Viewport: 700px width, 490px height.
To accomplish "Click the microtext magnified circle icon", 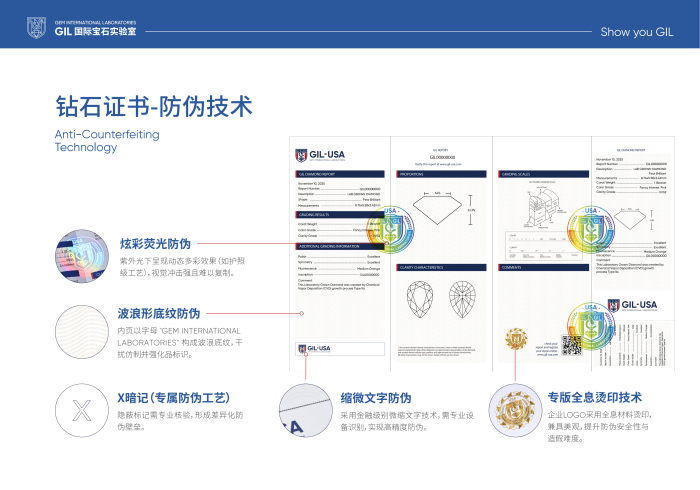I will pos(305,410).
